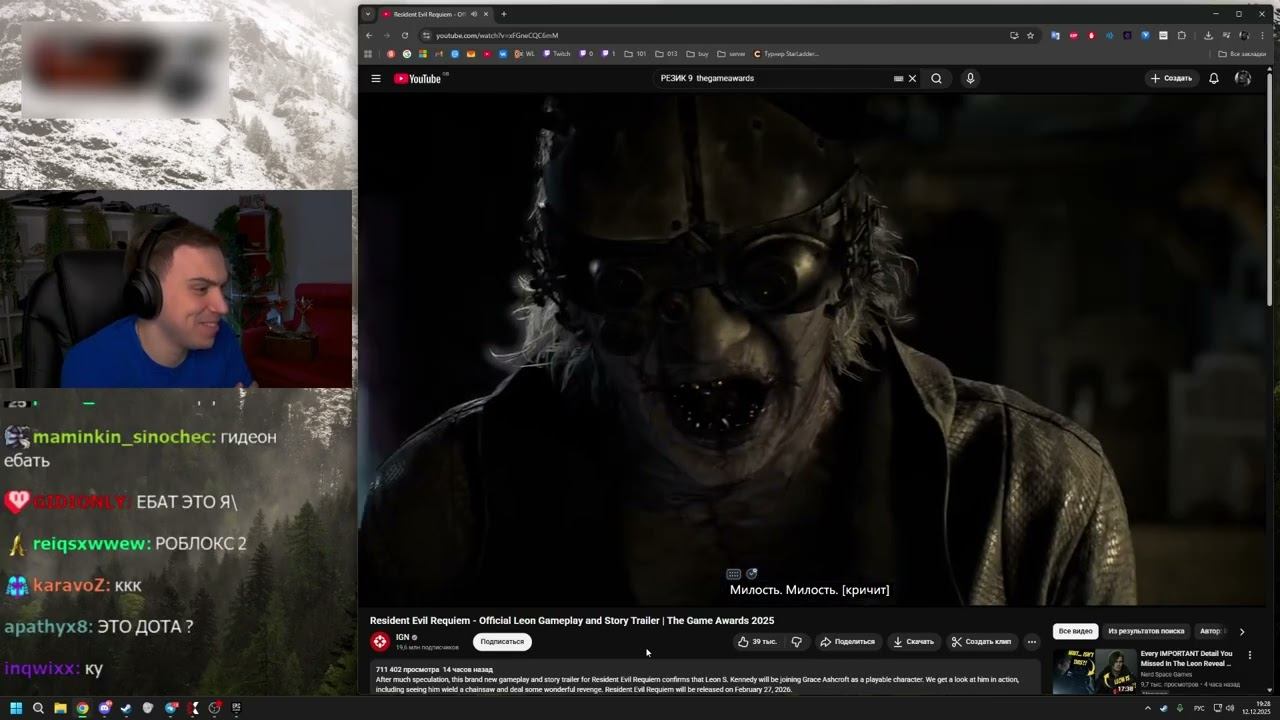Open the YouTube notifications bell
This screenshot has height=720, width=1280.
click(x=1214, y=78)
